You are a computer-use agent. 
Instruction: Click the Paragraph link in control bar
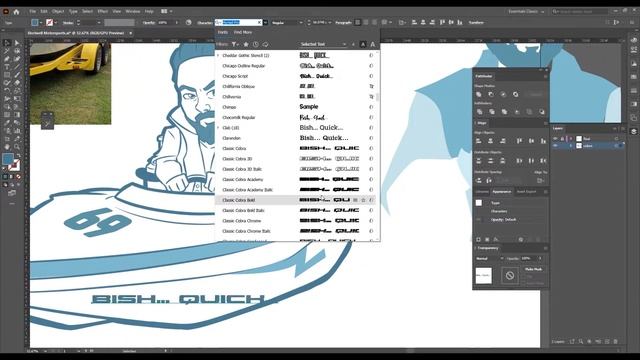pyautogui.click(x=343, y=22)
